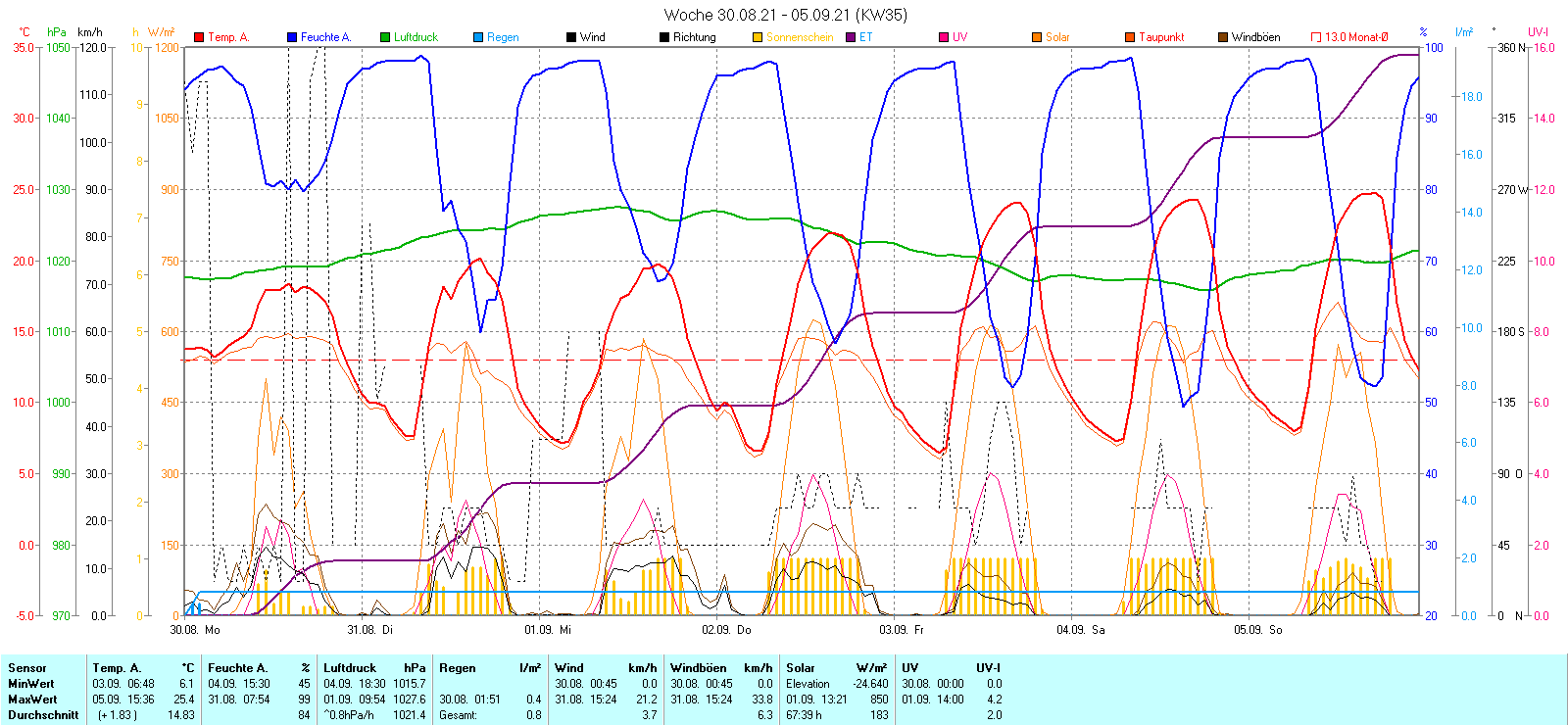Viewport: 1568px width, 725px height.
Task: Click the 'Windböen' legend label
Action: click(1255, 37)
